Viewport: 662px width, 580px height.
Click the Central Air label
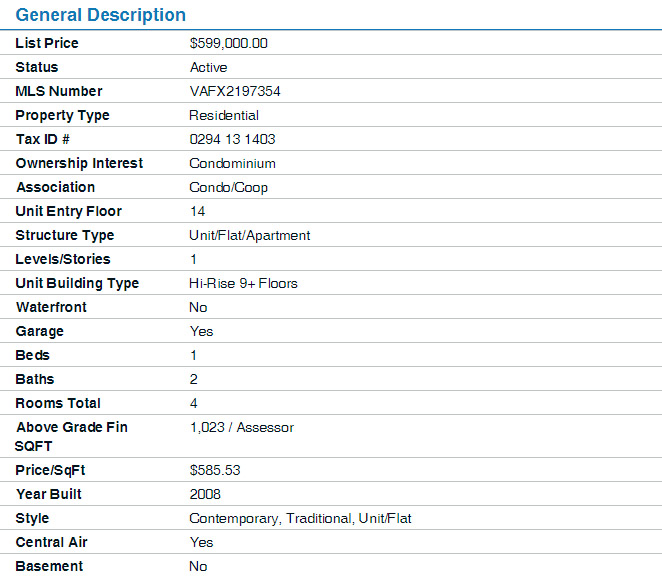[x=52, y=542]
